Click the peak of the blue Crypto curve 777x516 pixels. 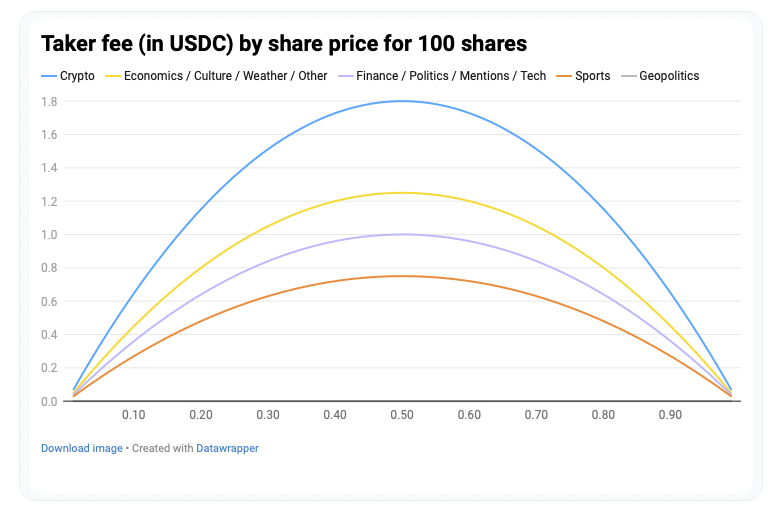(401, 101)
